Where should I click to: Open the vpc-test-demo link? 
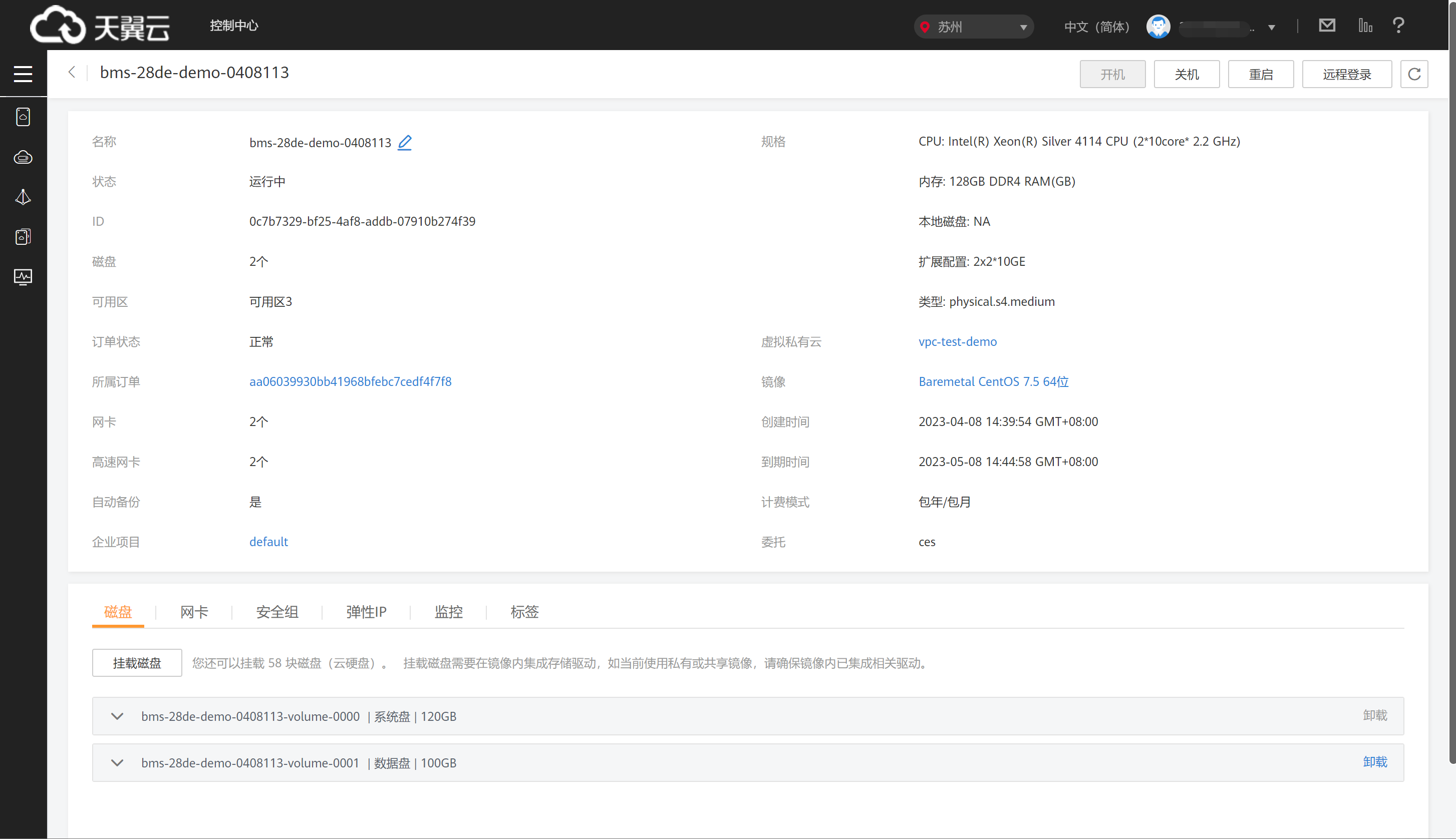958,342
